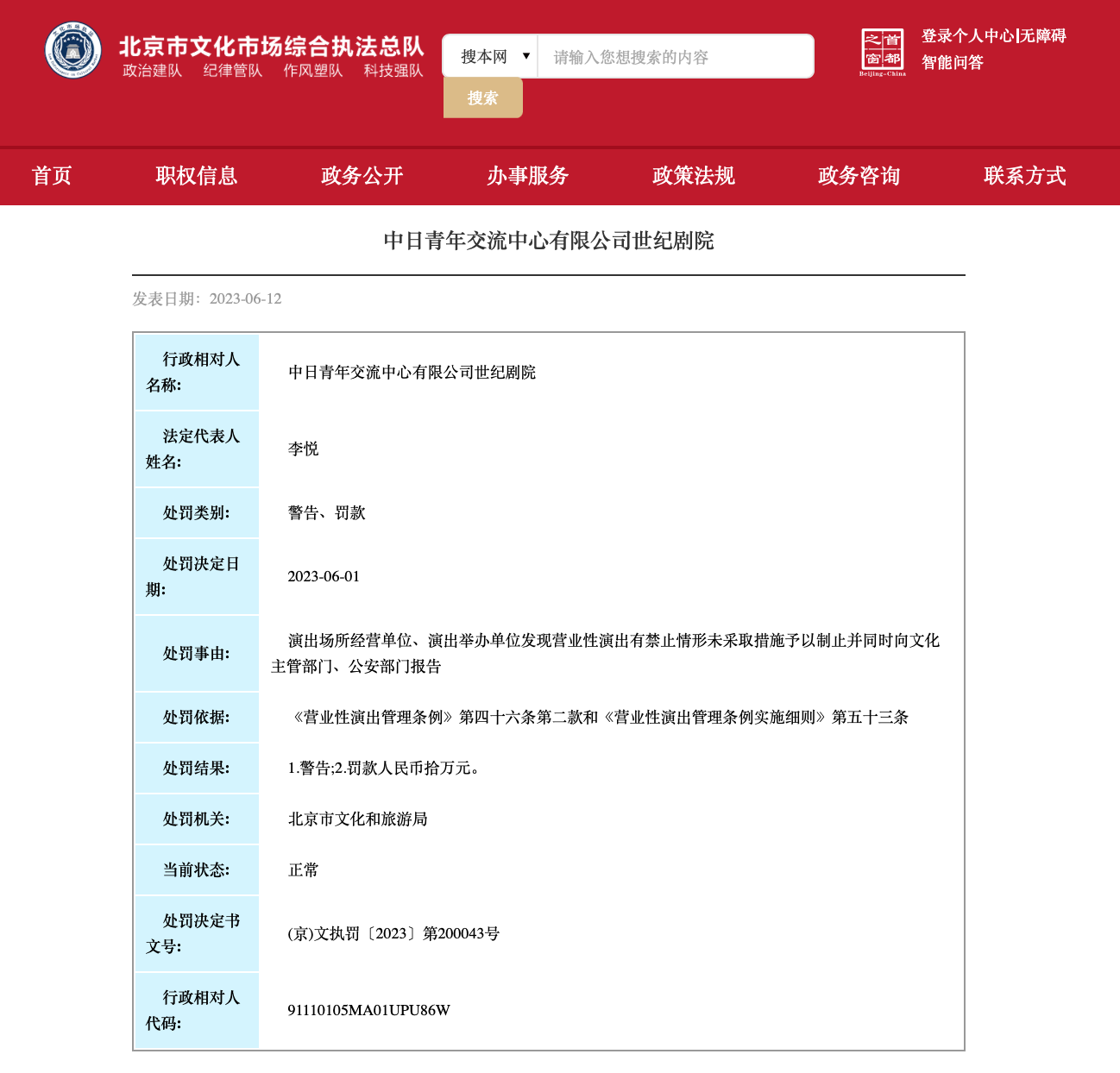Image resolution: width=1120 pixels, height=1073 pixels.
Task: Click the company name value in the table
Action: [x=412, y=373]
